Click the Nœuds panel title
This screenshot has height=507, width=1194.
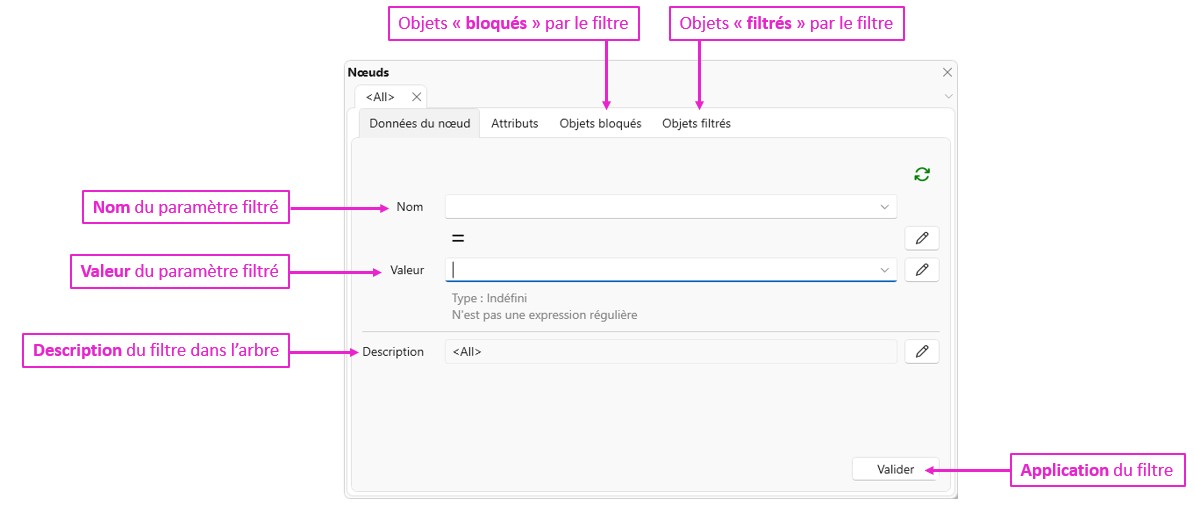click(369, 72)
